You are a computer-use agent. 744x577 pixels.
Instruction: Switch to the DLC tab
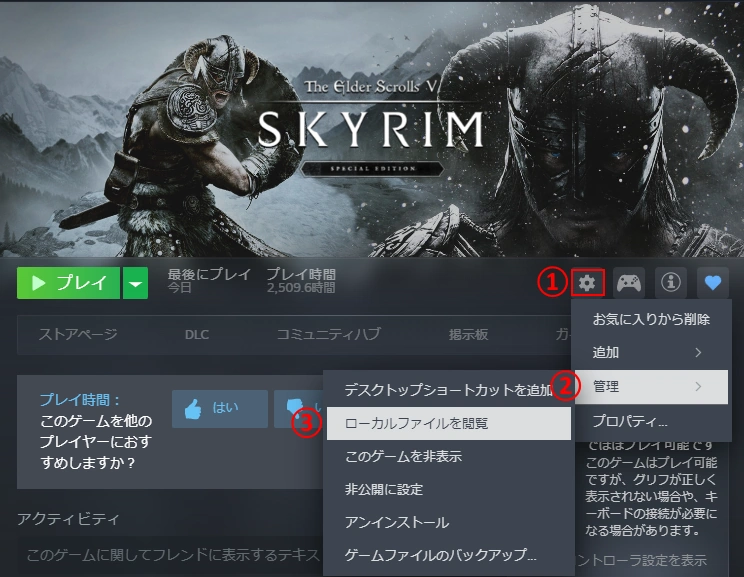point(197,334)
